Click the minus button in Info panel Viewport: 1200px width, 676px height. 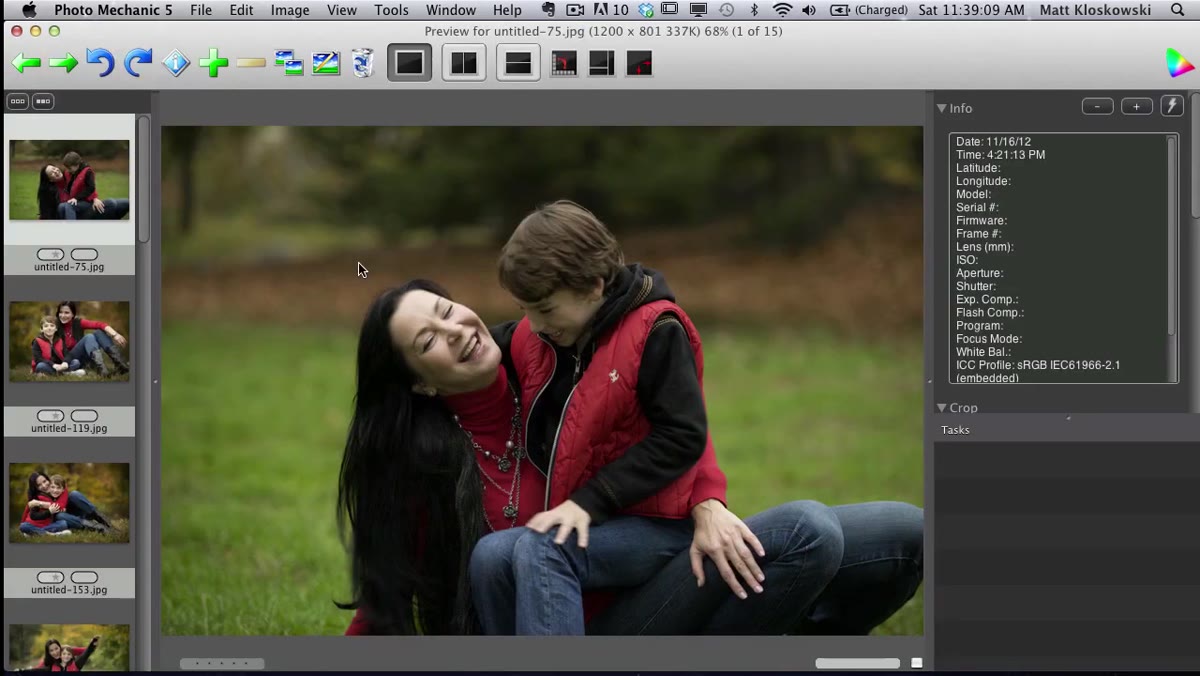[x=1098, y=106]
